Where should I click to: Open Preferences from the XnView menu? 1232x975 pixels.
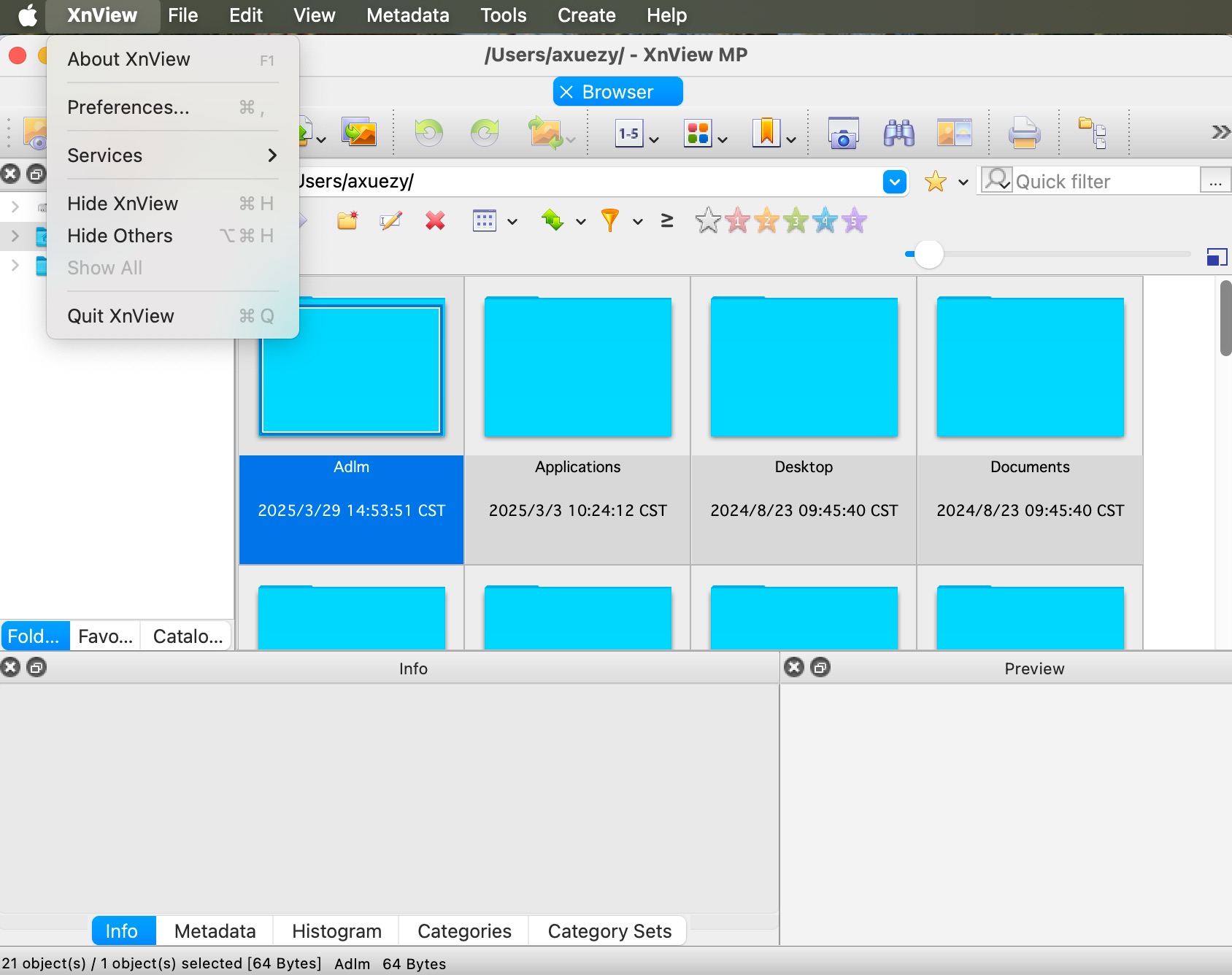[x=128, y=107]
